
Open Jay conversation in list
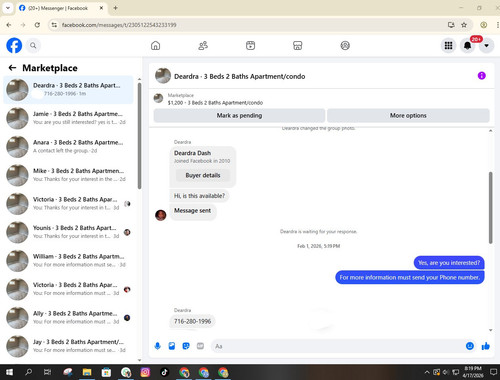[68, 346]
